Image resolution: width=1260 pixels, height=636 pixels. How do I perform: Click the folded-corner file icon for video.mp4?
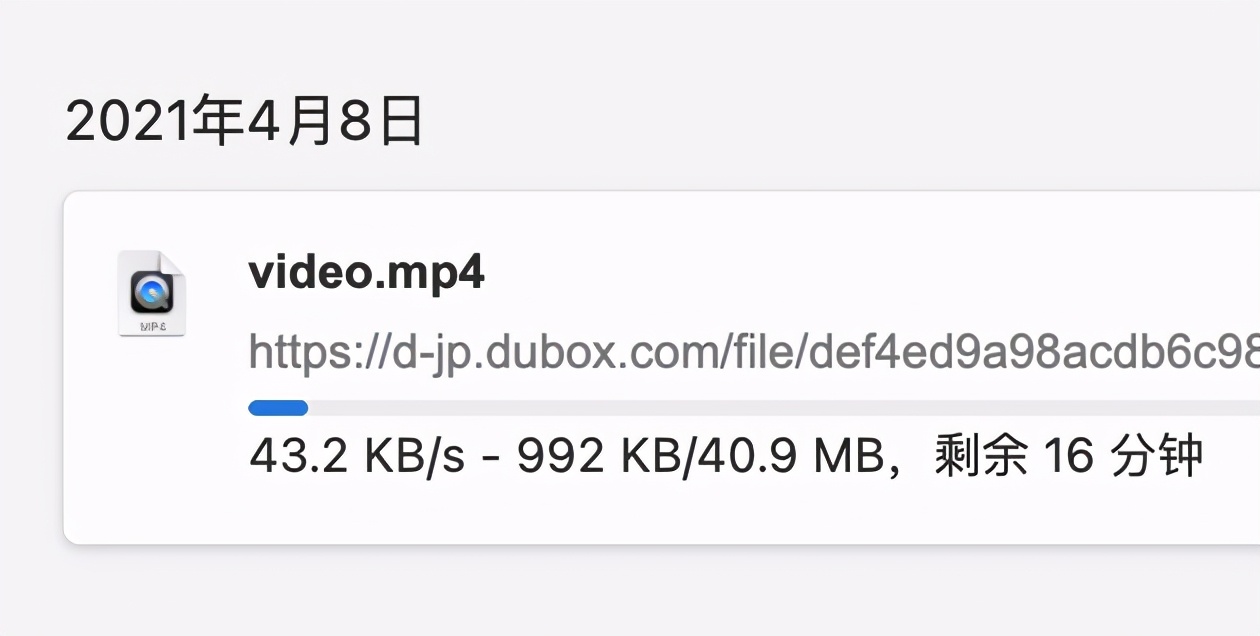coord(152,292)
